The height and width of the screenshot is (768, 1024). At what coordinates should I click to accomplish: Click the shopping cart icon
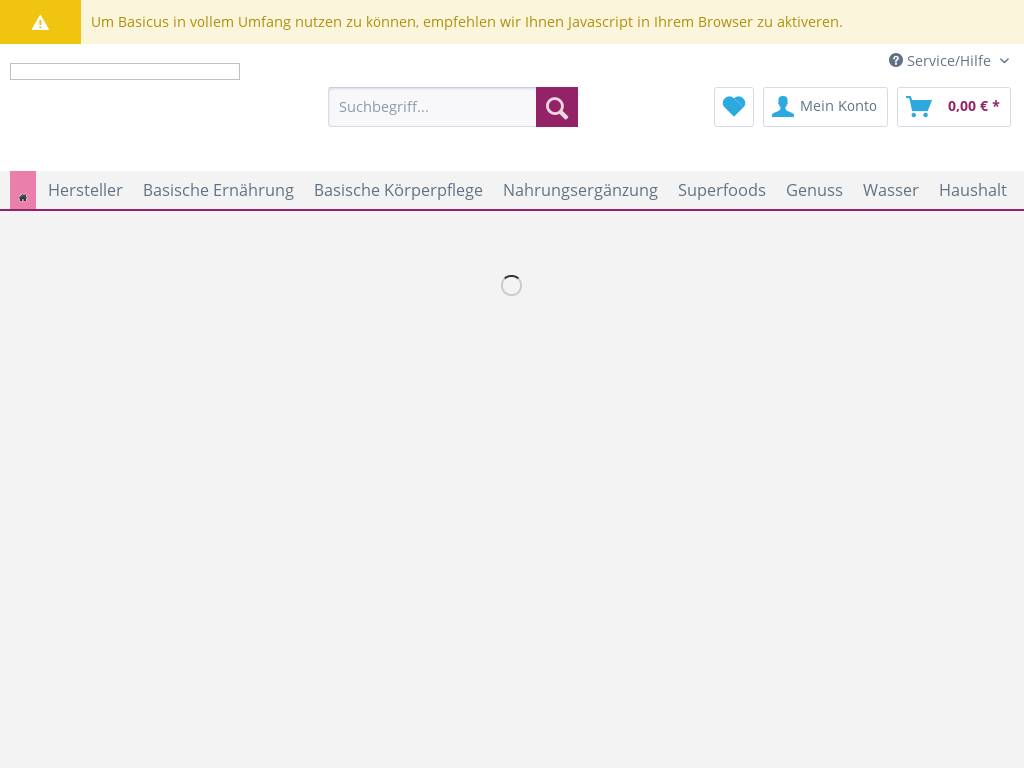tap(919, 107)
